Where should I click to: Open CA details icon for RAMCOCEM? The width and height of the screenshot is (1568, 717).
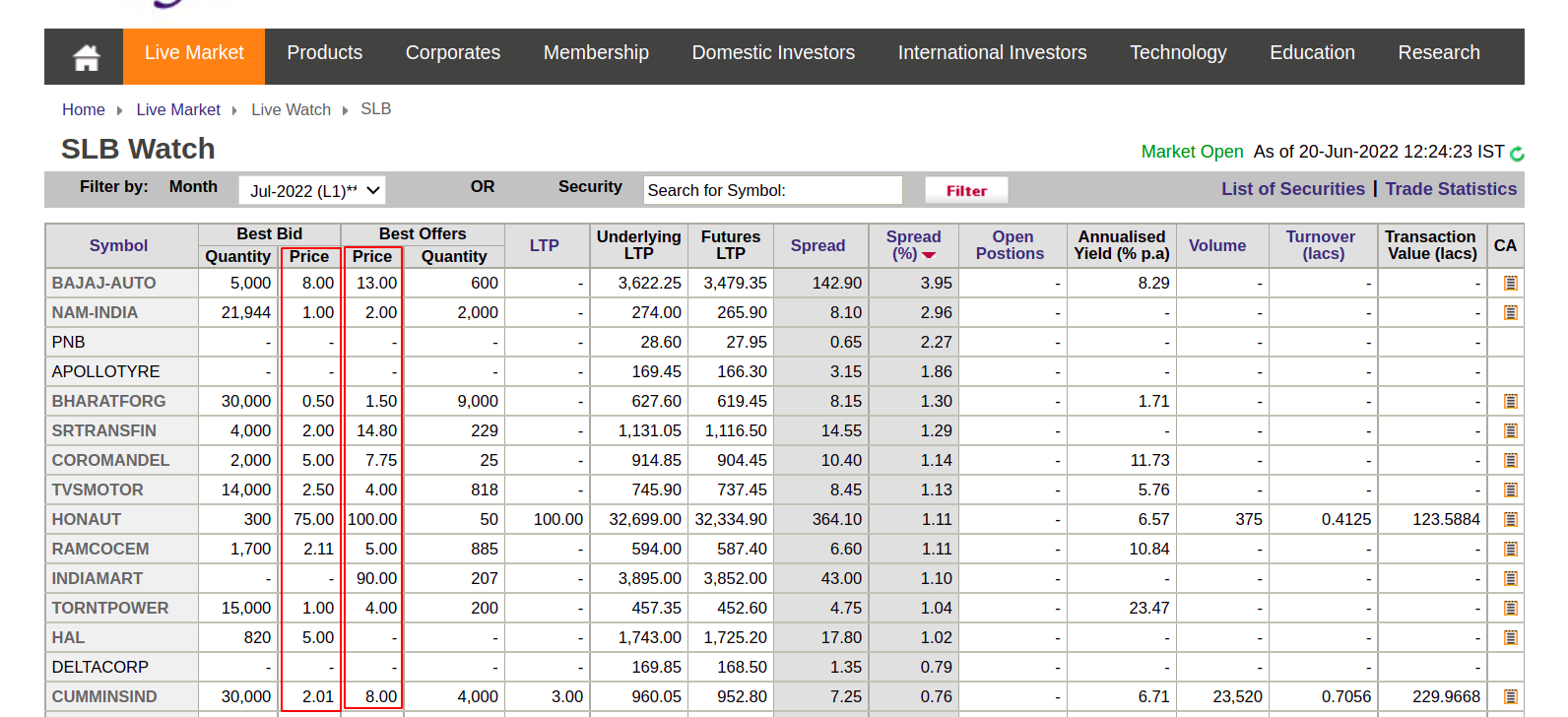tap(1510, 550)
